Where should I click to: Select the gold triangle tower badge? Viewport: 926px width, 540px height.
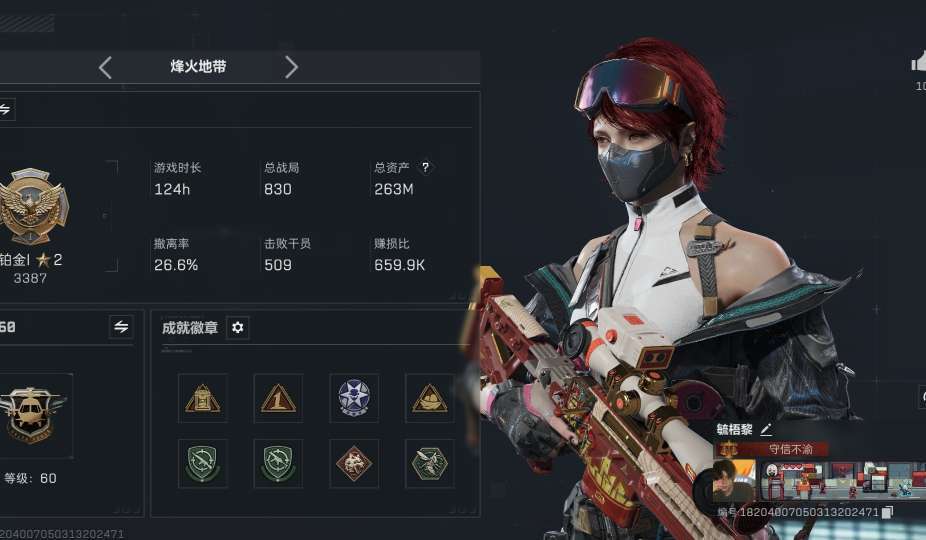[203, 398]
